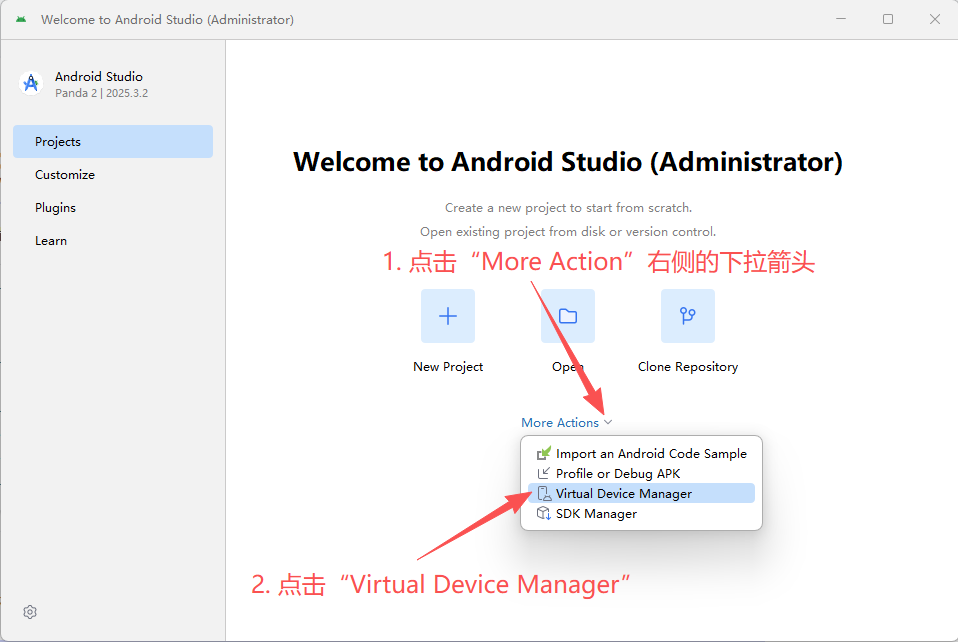Click the Import Android Code Sample icon
This screenshot has height=642, width=958.
coord(544,453)
